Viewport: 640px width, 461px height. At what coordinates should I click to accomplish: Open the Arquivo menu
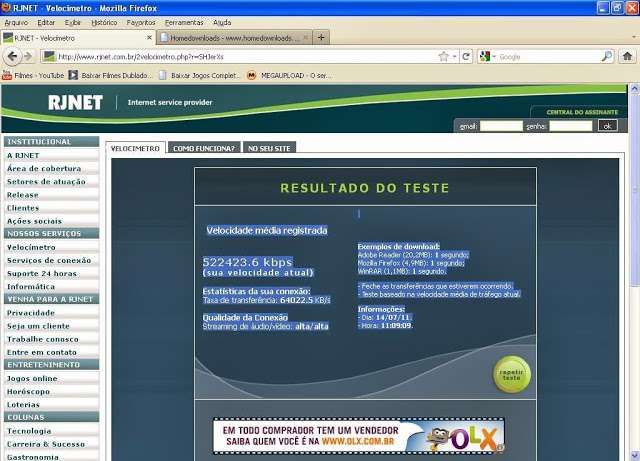point(16,22)
